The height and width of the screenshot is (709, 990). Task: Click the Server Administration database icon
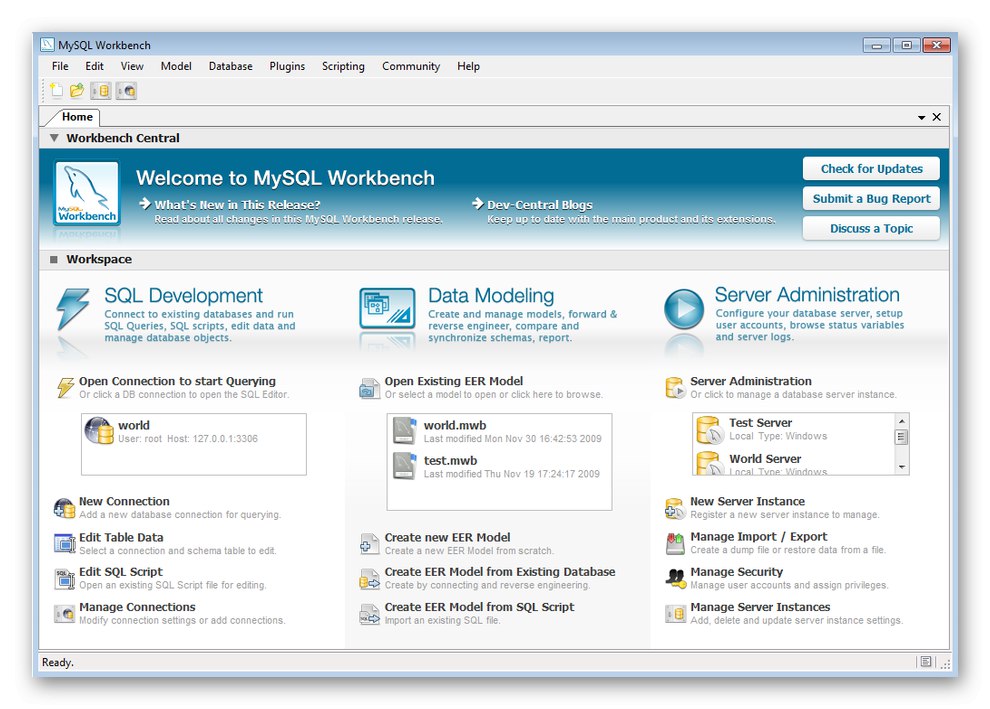675,388
